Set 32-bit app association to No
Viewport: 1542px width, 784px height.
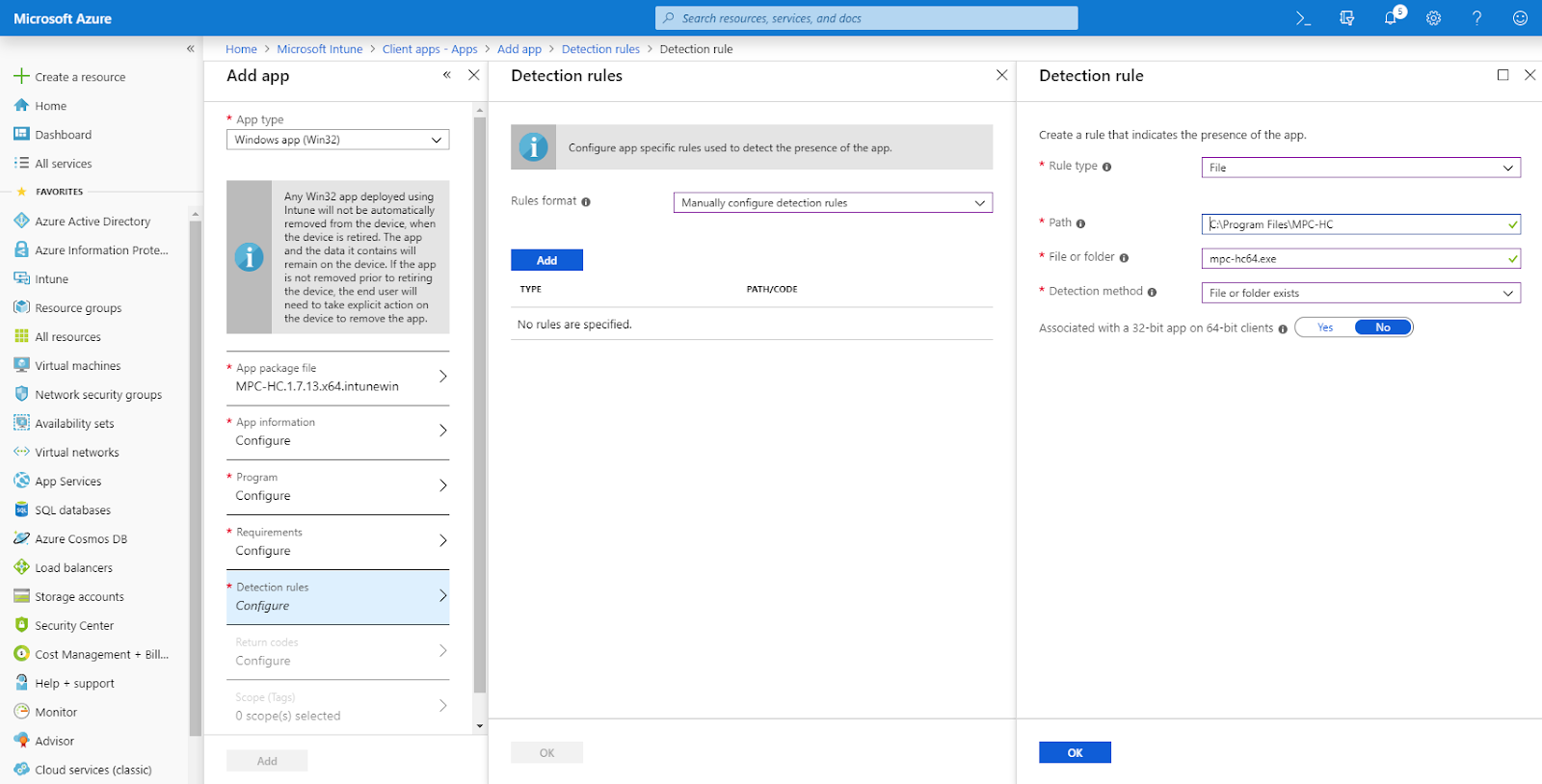click(1383, 327)
